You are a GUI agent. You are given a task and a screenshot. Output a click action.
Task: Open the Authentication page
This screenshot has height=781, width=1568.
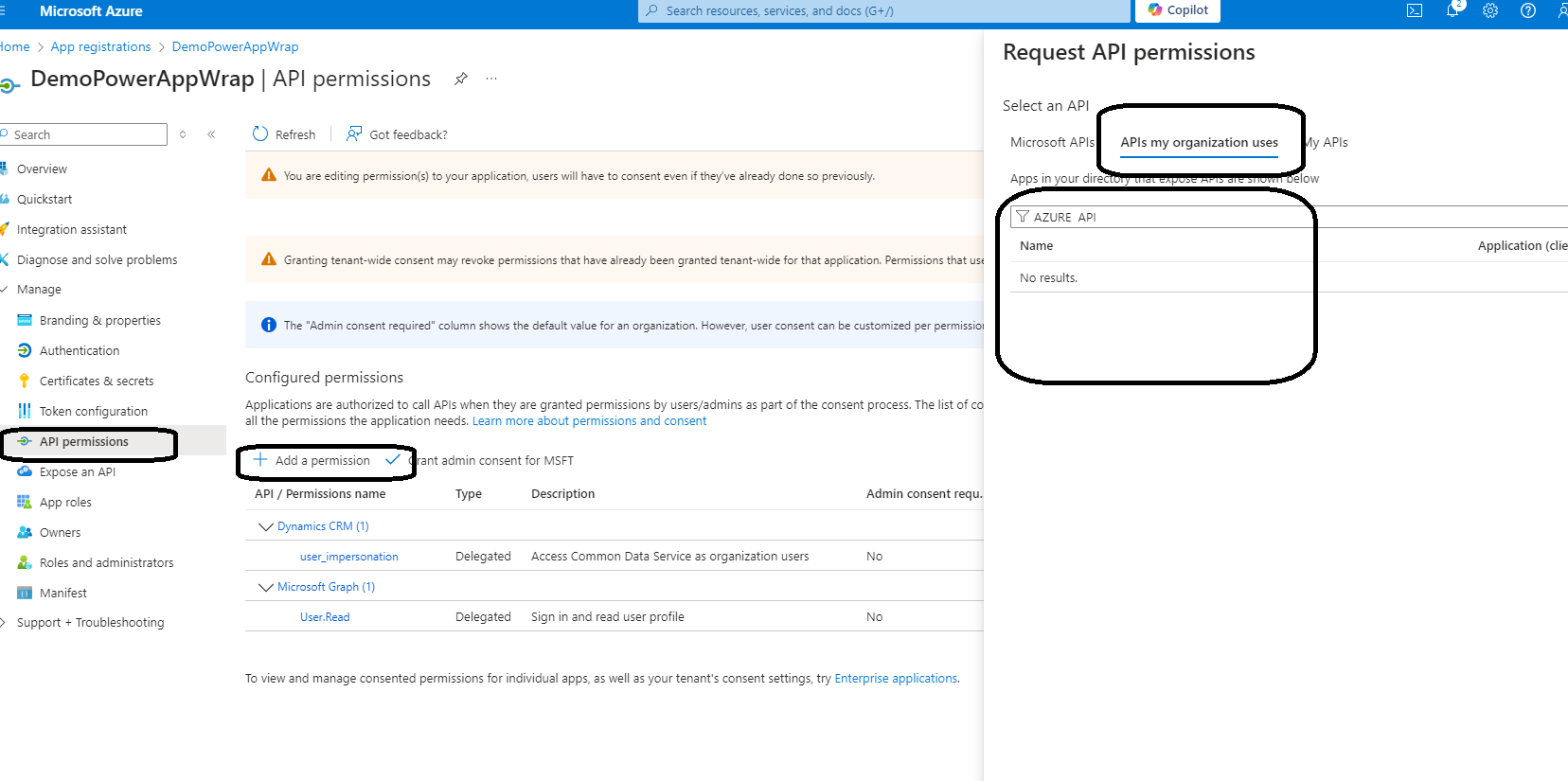[80, 350]
